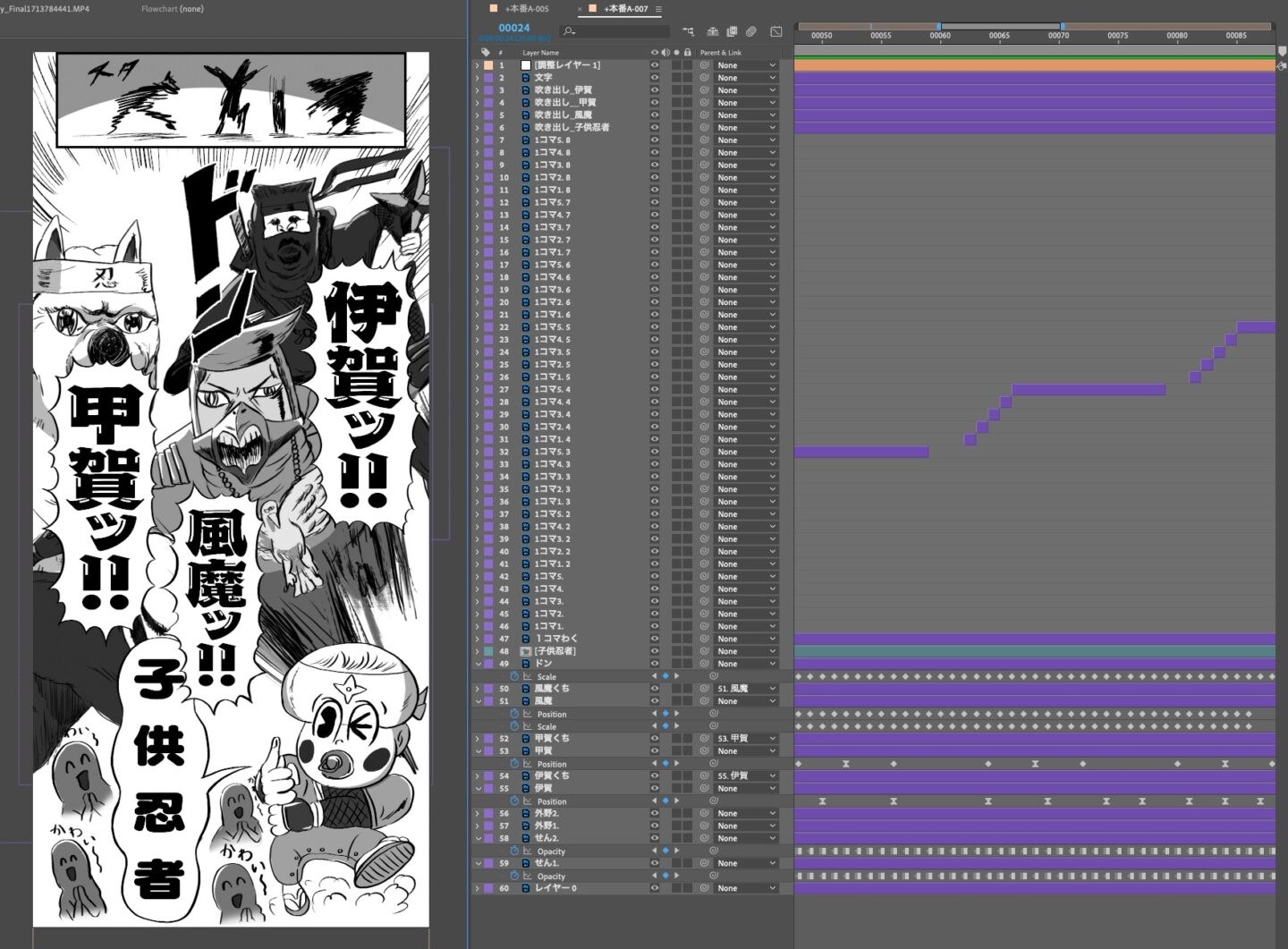Toggle visibility of the 子供忍者 layer
1288x949 pixels.
pos(654,651)
